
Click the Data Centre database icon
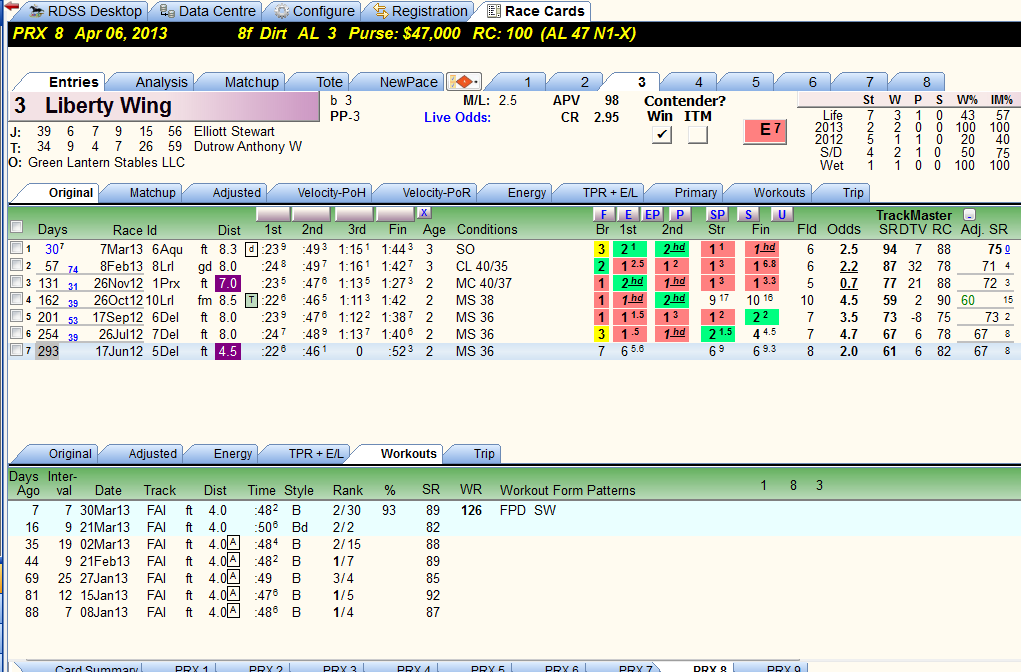(x=167, y=12)
